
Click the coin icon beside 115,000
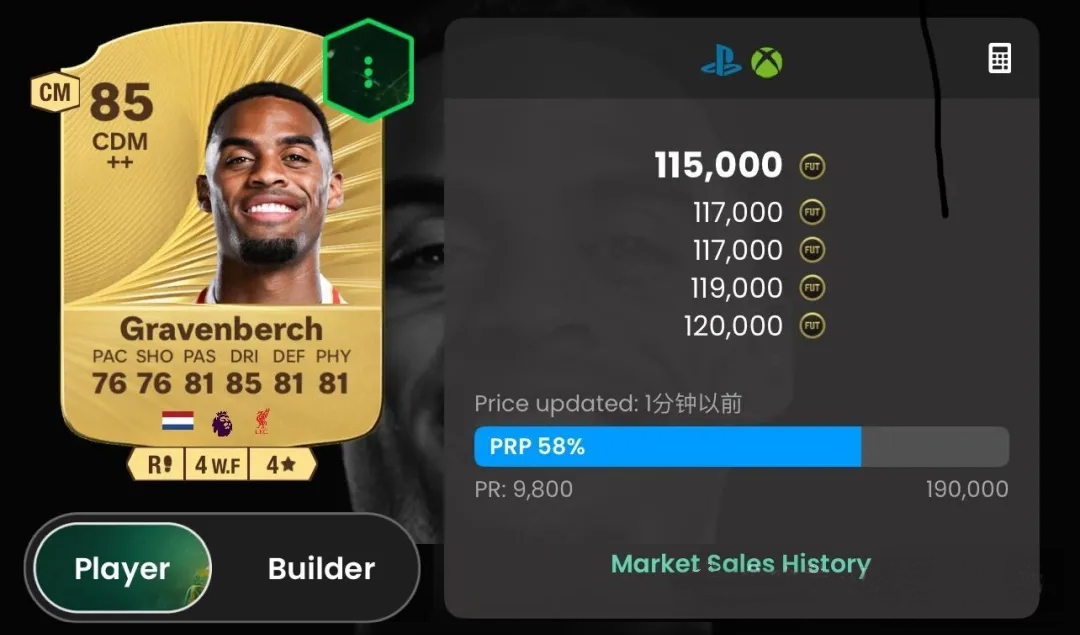pyautogui.click(x=812, y=166)
